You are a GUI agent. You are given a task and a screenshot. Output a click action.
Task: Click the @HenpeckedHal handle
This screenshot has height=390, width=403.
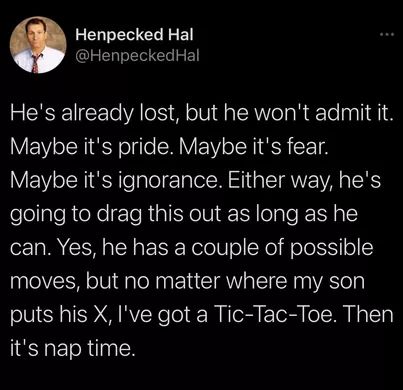tap(137, 55)
